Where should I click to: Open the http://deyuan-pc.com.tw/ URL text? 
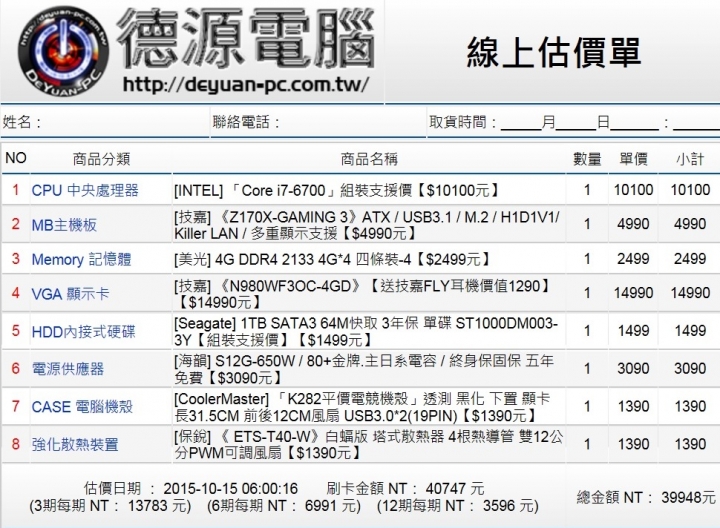click(x=246, y=84)
